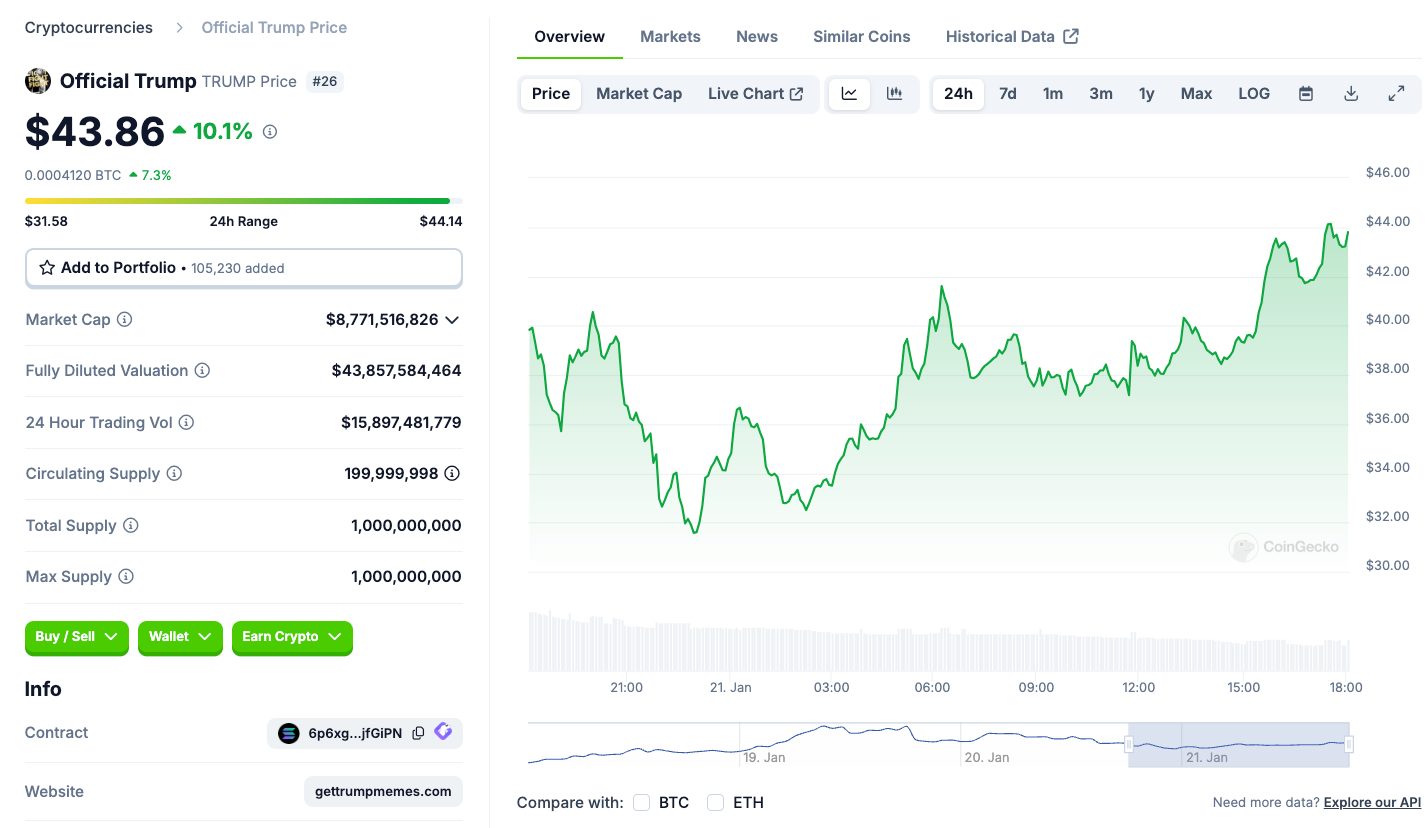Image resolution: width=1428 pixels, height=828 pixels.
Task: Select the 1m time range
Action: pos(1053,94)
